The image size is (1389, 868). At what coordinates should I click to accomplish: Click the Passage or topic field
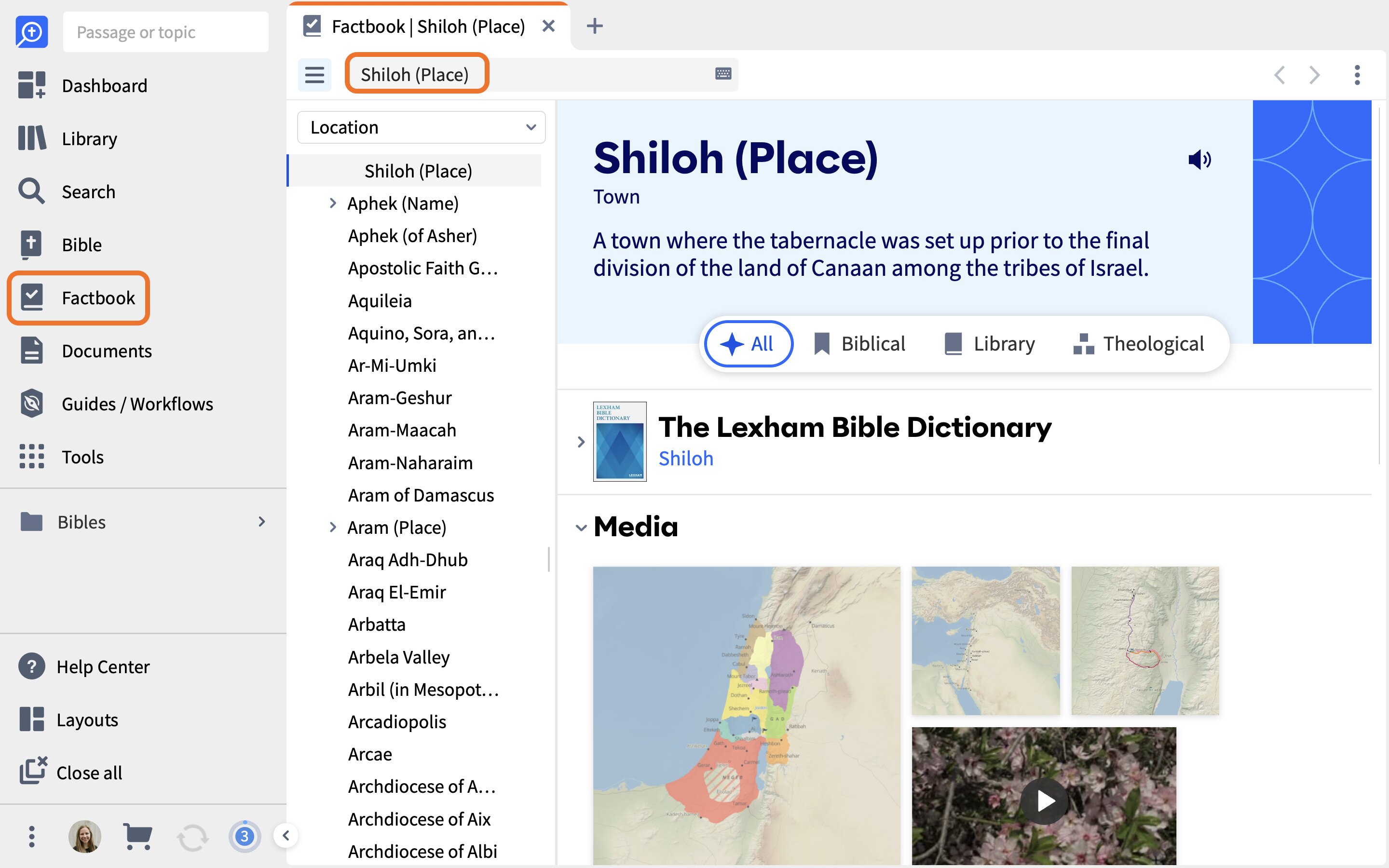(x=166, y=32)
